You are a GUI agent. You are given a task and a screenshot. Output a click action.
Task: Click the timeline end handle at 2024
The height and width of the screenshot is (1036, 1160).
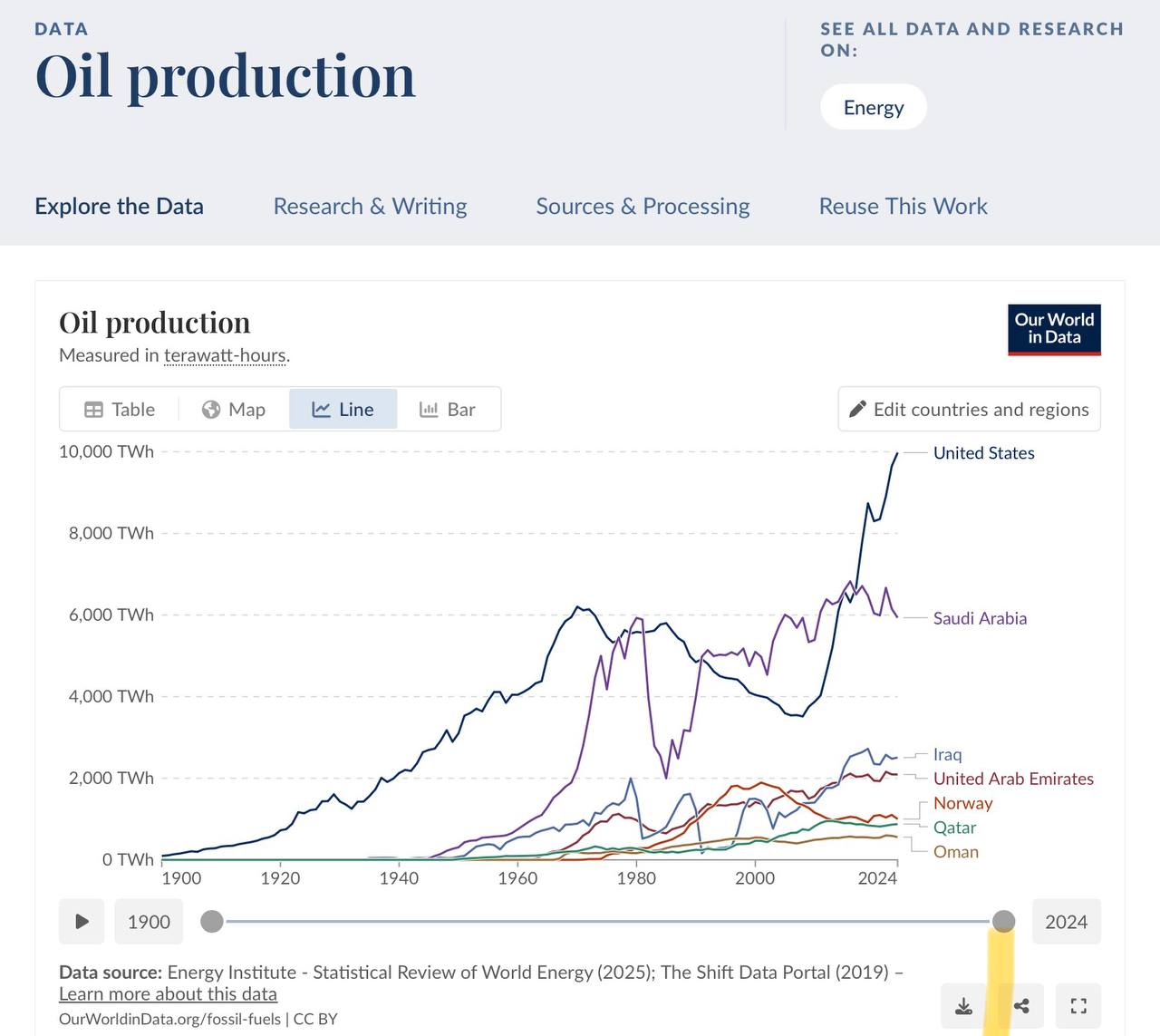1003,922
